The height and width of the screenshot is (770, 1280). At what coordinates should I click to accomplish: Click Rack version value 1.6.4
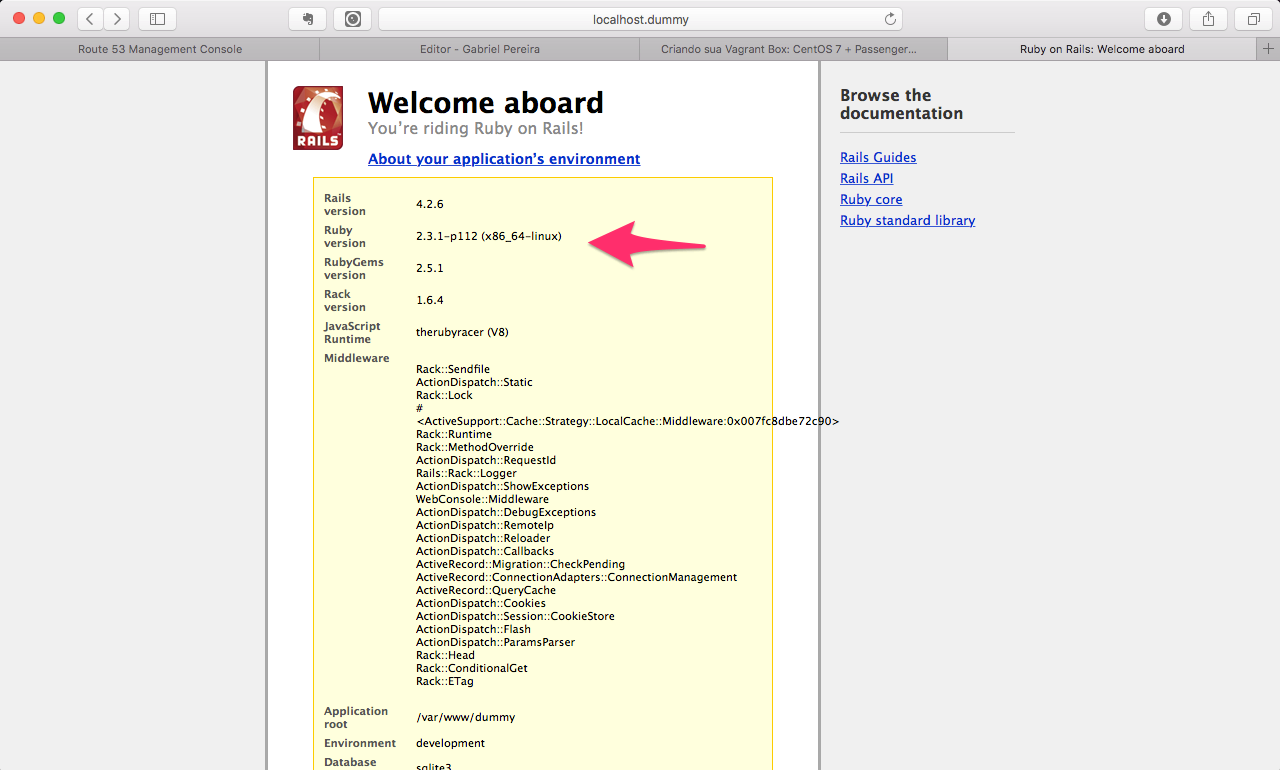[x=430, y=300]
